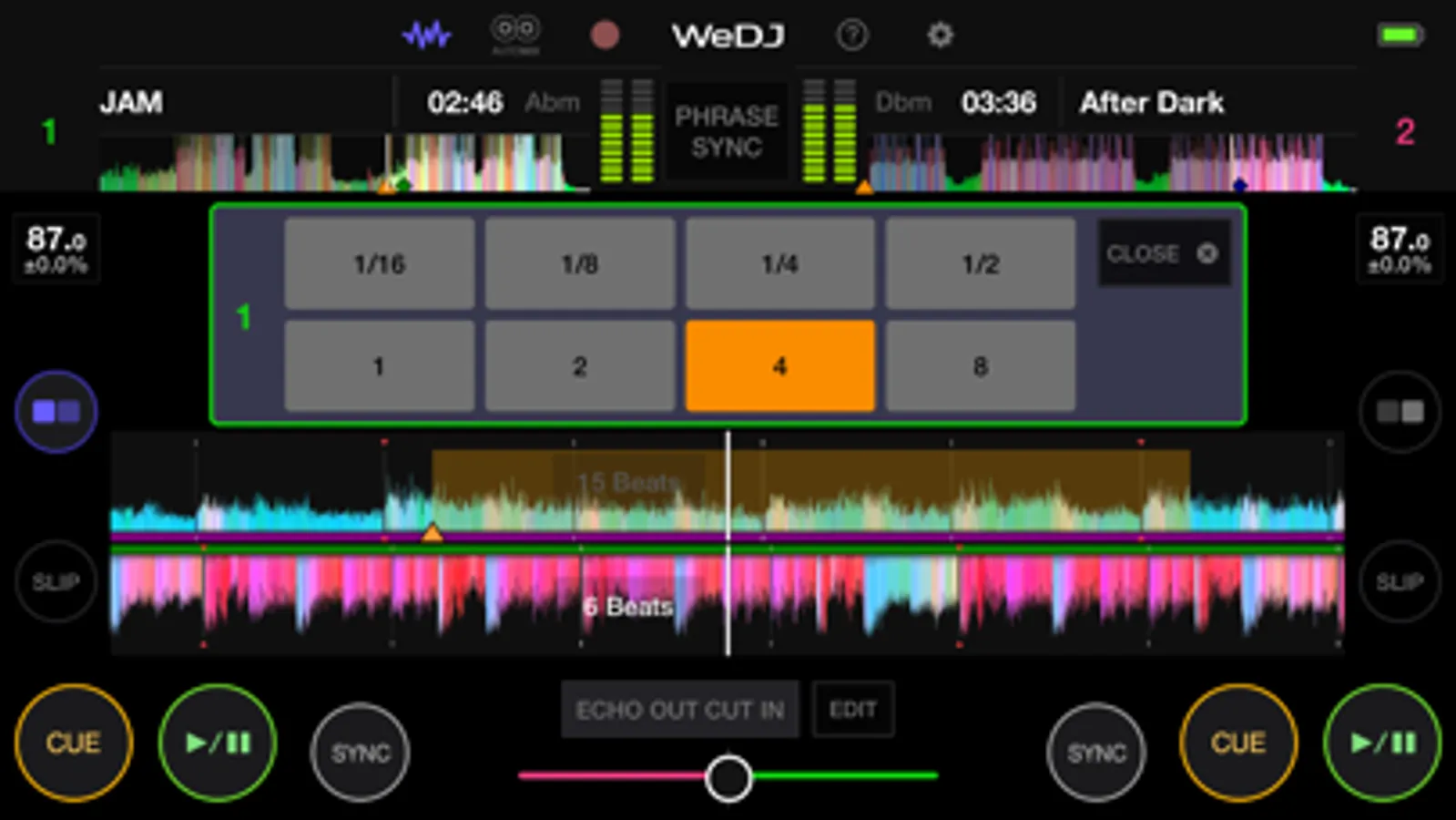Toggle deck 2 pad mode button
This screenshot has height=820, width=1456.
1400,412
